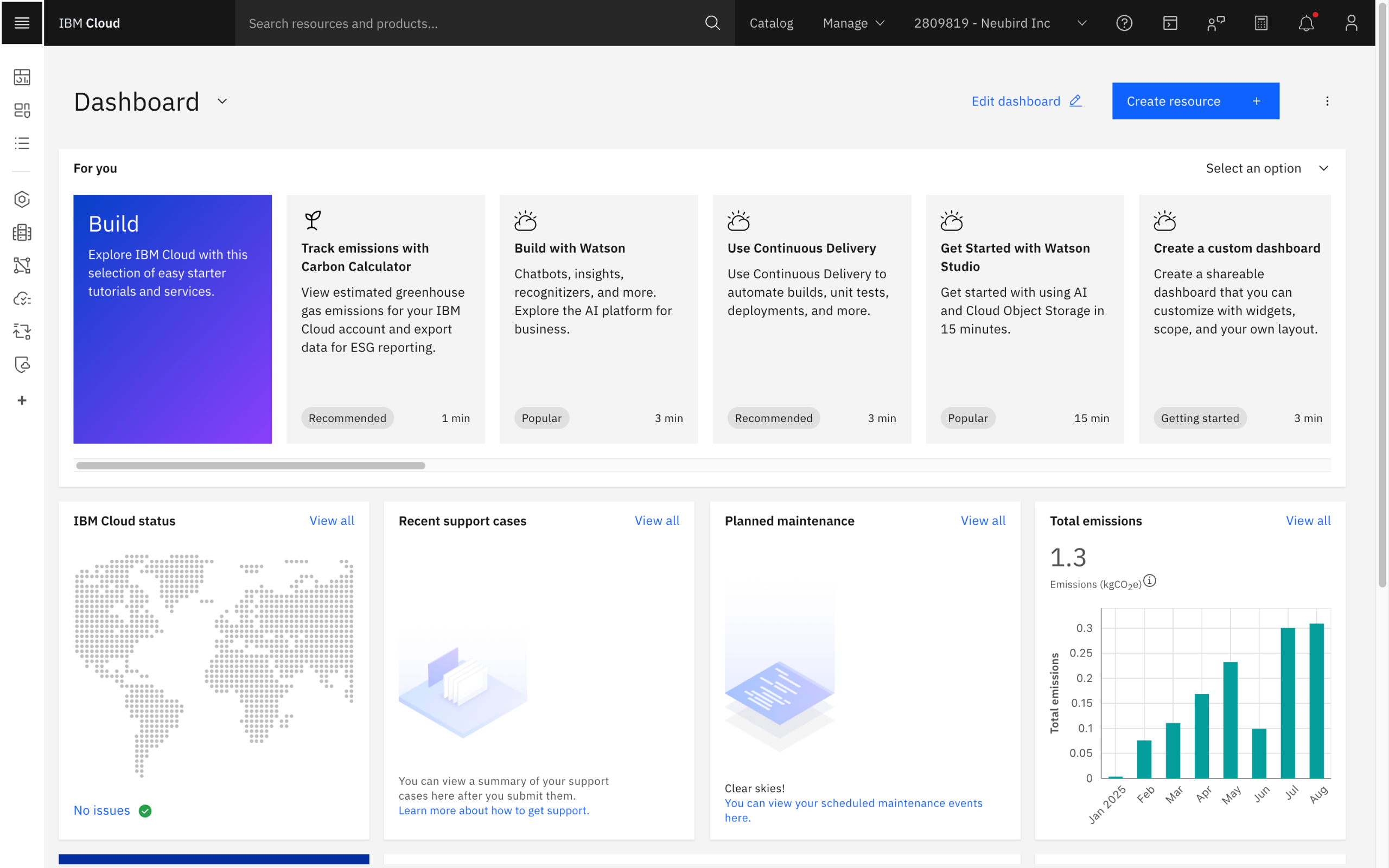Viewport: 1389px width, 868px height.
Task: Open the help question mark icon
Action: (1124, 23)
